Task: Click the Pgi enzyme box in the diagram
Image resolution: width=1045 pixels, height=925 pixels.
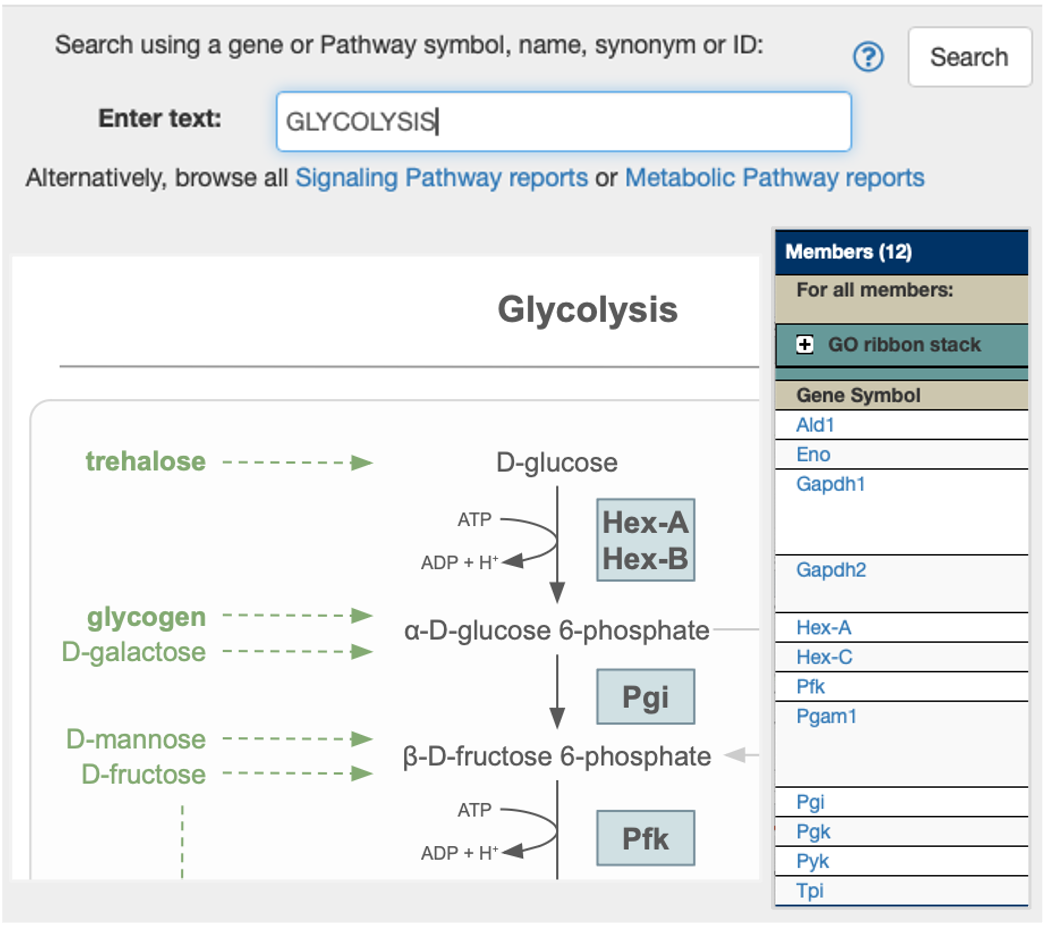Action: coord(645,697)
